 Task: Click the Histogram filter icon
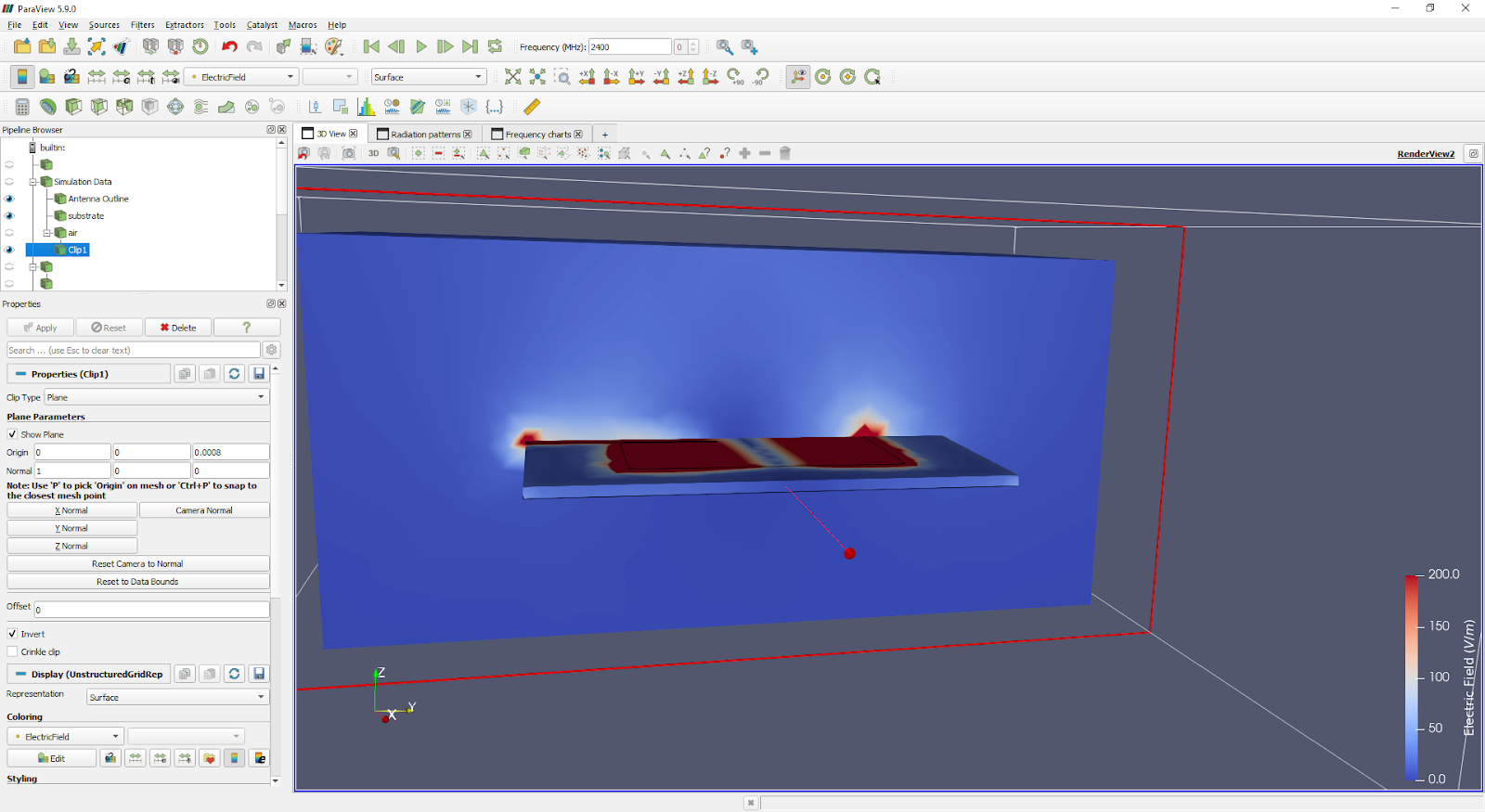click(x=367, y=107)
